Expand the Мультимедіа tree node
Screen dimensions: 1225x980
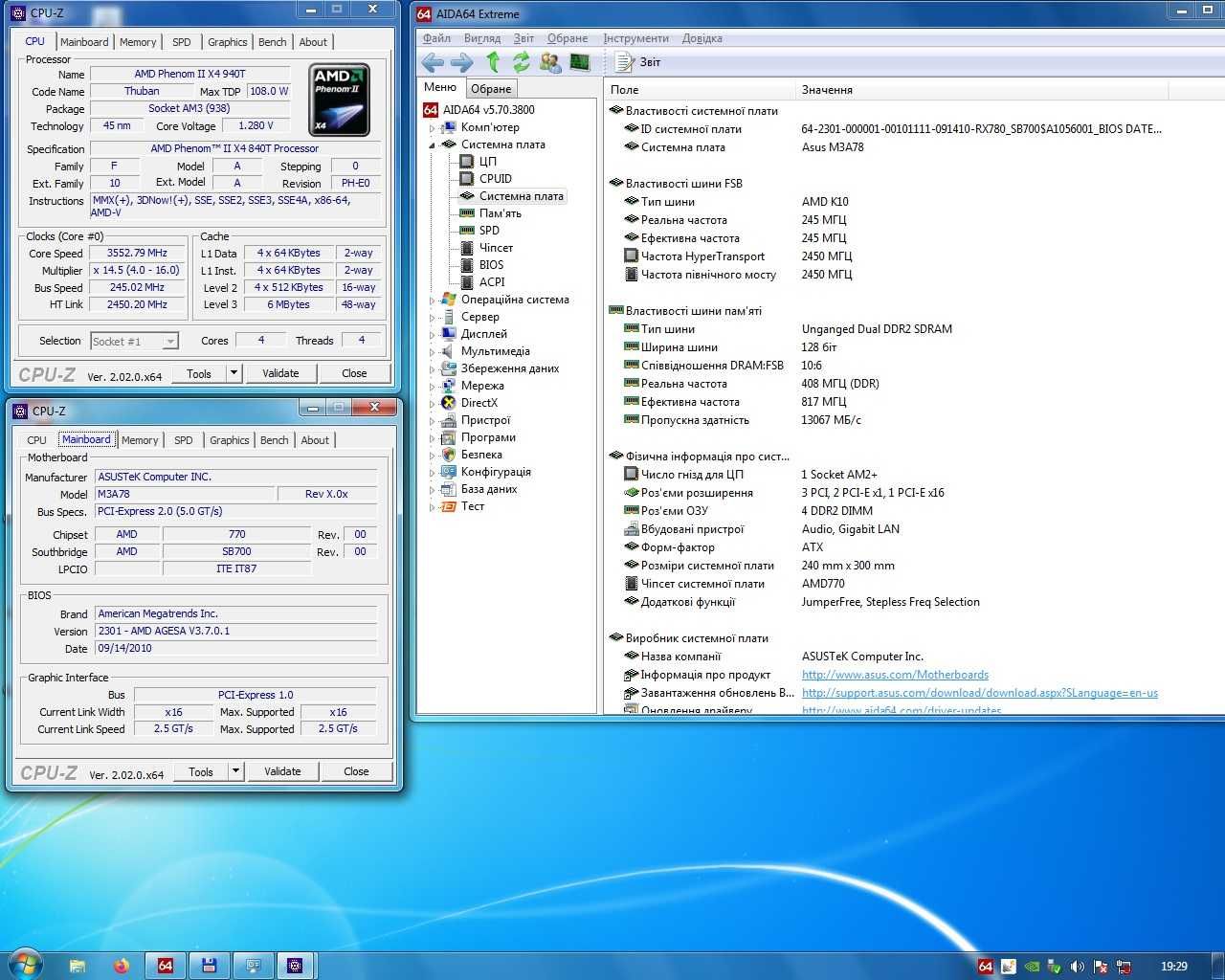click(432, 351)
